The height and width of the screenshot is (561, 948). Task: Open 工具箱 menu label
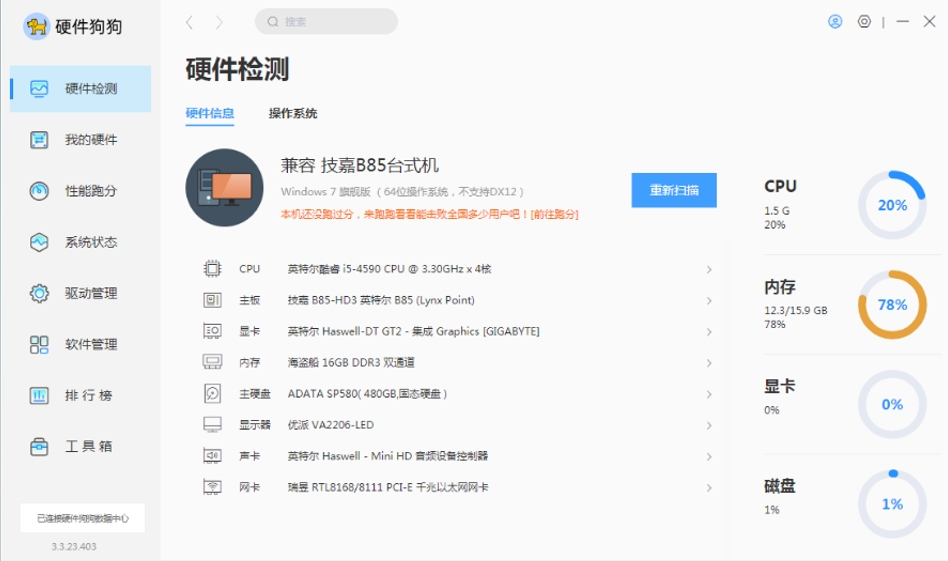[88, 447]
